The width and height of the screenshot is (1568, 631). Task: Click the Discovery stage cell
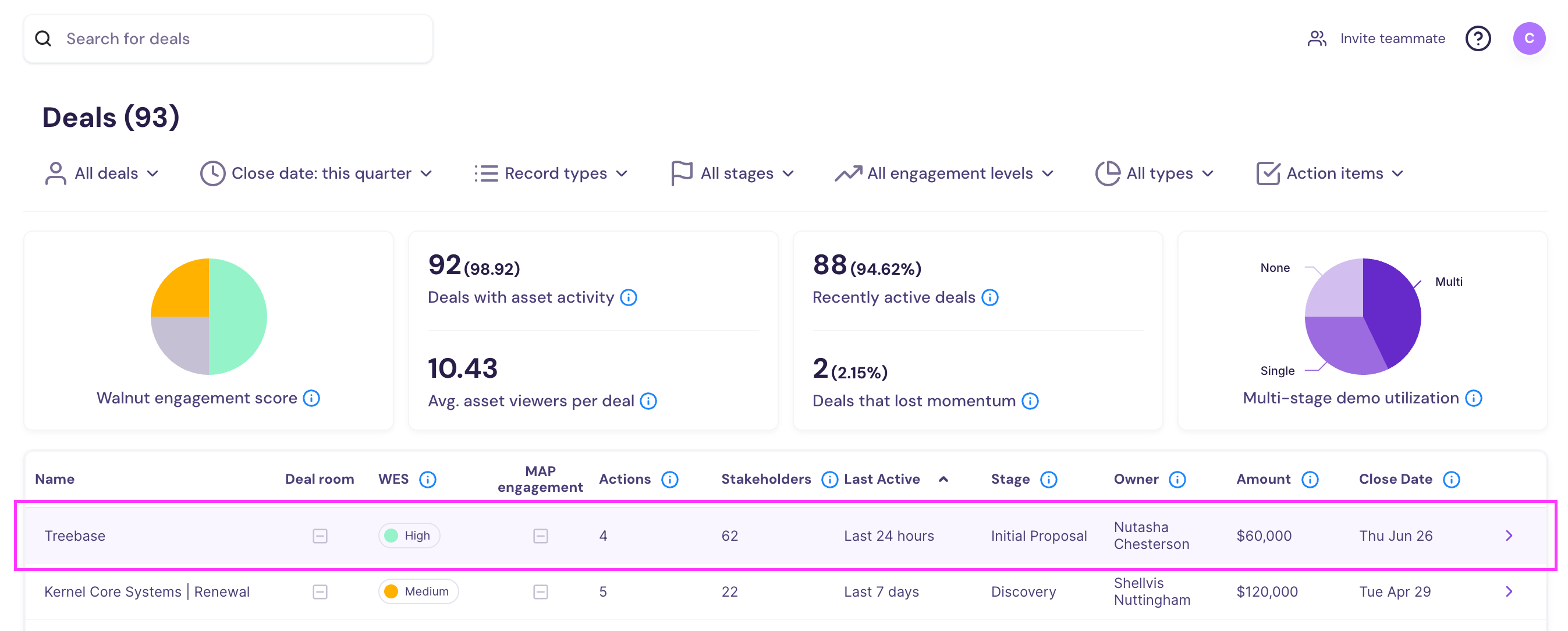coord(1023,592)
